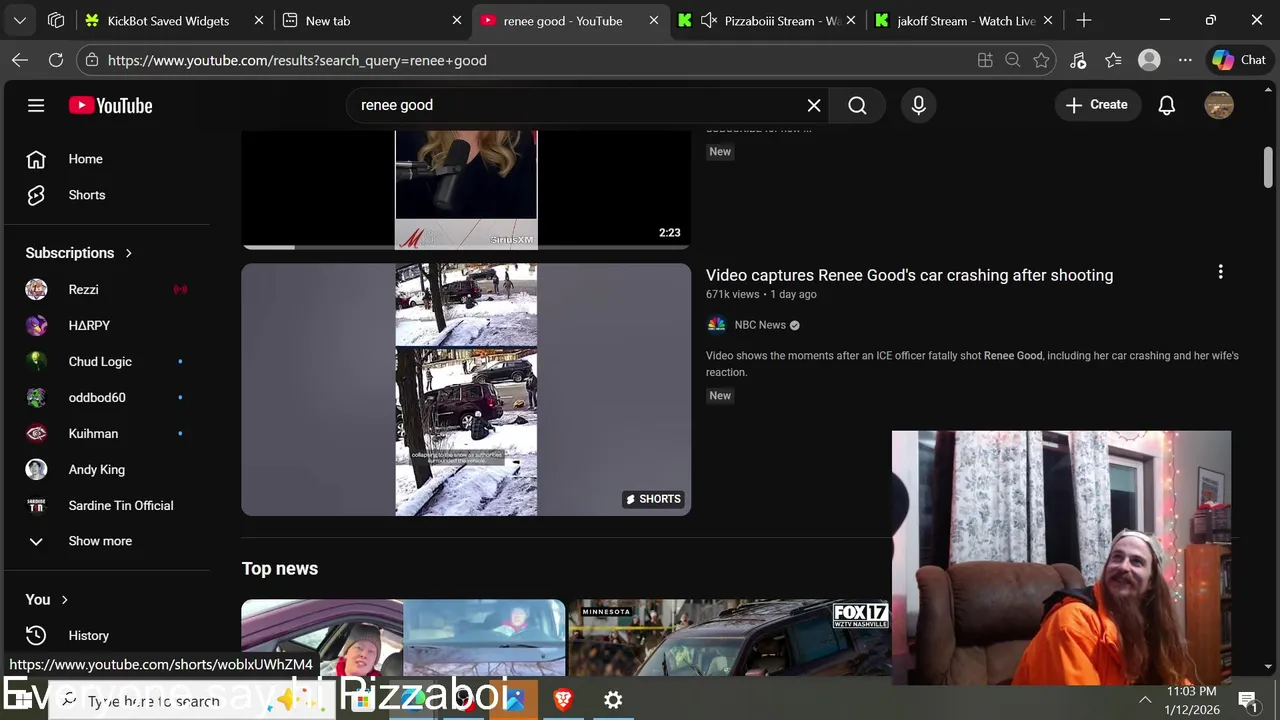Add this page to favorites with the star
This screenshot has width=1280, height=720.
click(1041, 60)
